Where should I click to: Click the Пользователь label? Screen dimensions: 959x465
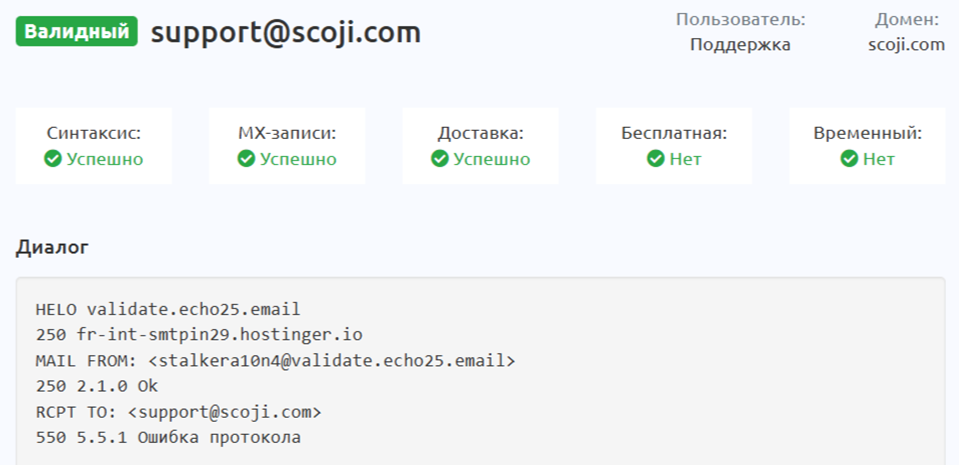pos(740,19)
